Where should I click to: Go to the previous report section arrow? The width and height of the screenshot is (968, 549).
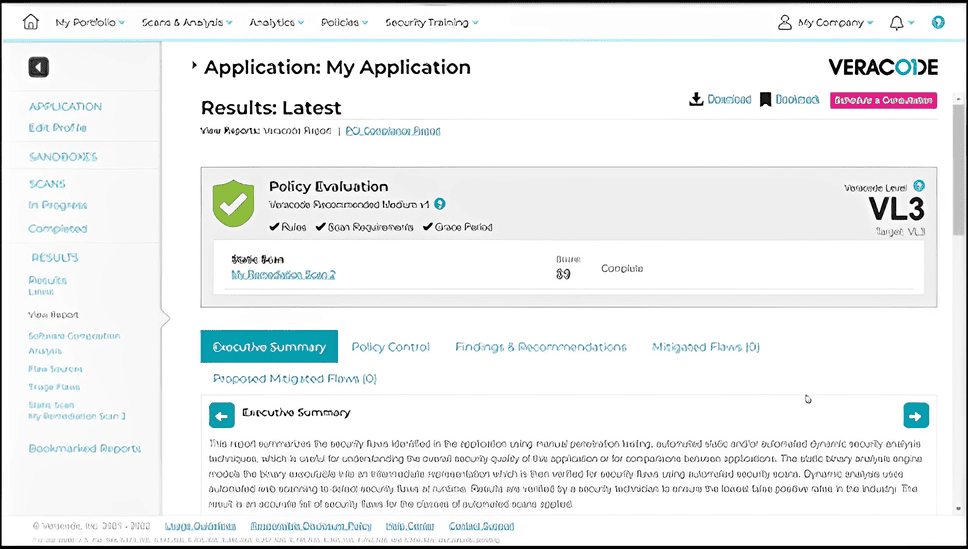pos(221,414)
